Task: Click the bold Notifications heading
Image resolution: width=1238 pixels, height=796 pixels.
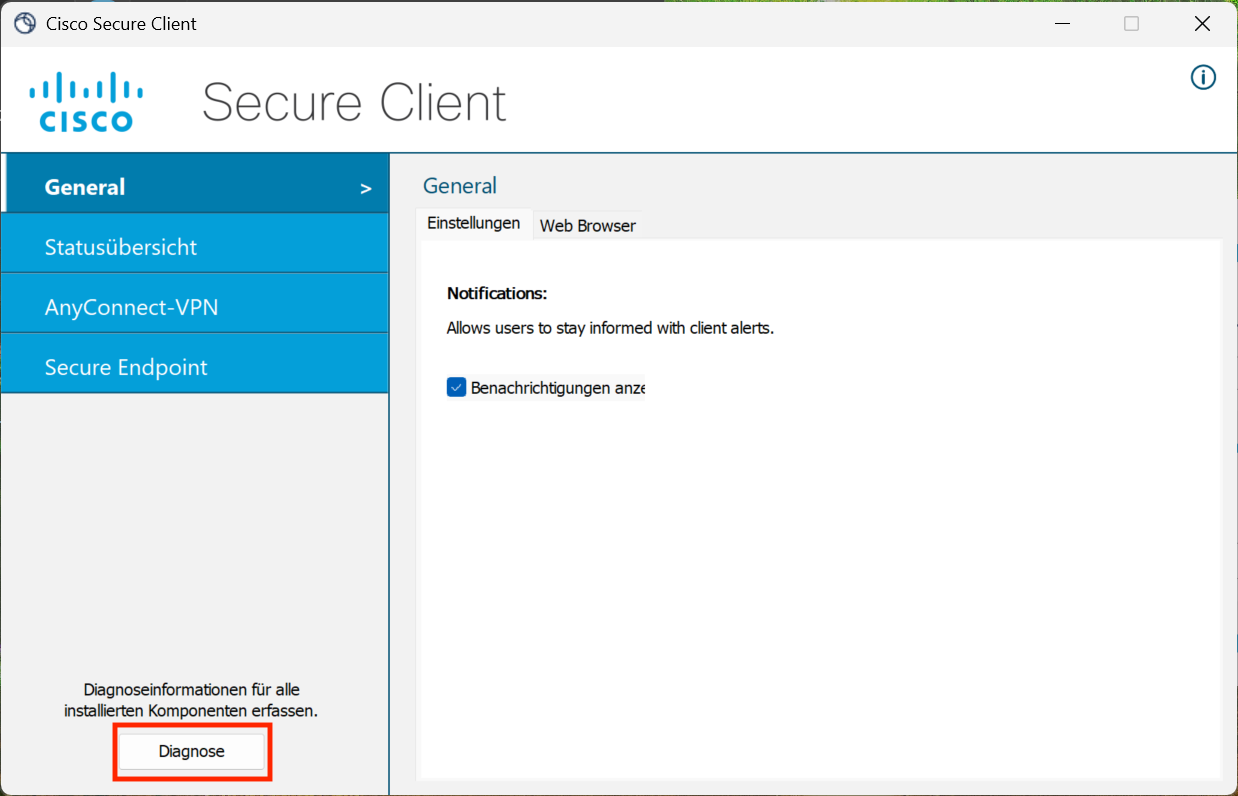Action: pyautogui.click(x=497, y=293)
